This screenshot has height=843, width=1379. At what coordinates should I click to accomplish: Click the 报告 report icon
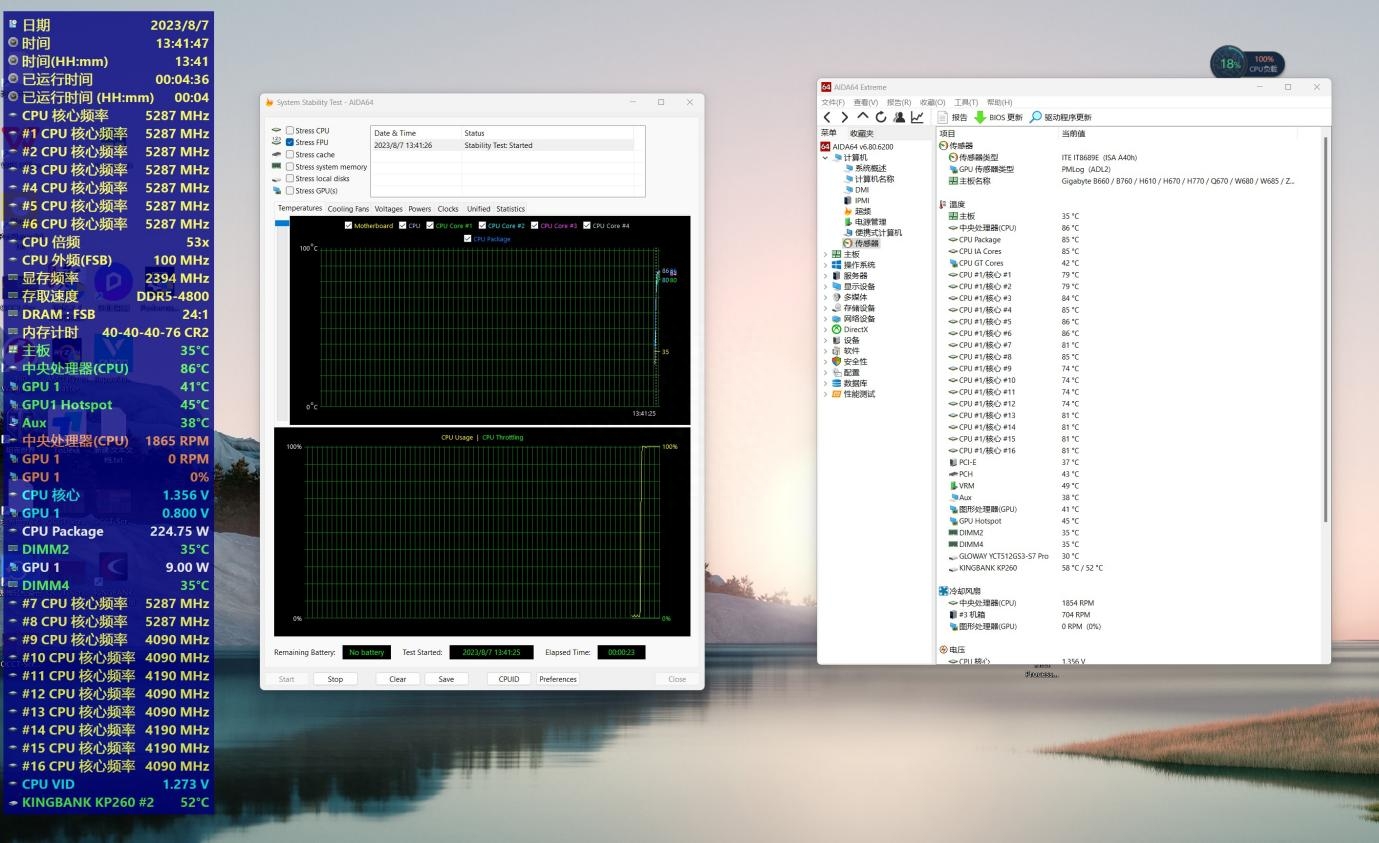[942, 117]
